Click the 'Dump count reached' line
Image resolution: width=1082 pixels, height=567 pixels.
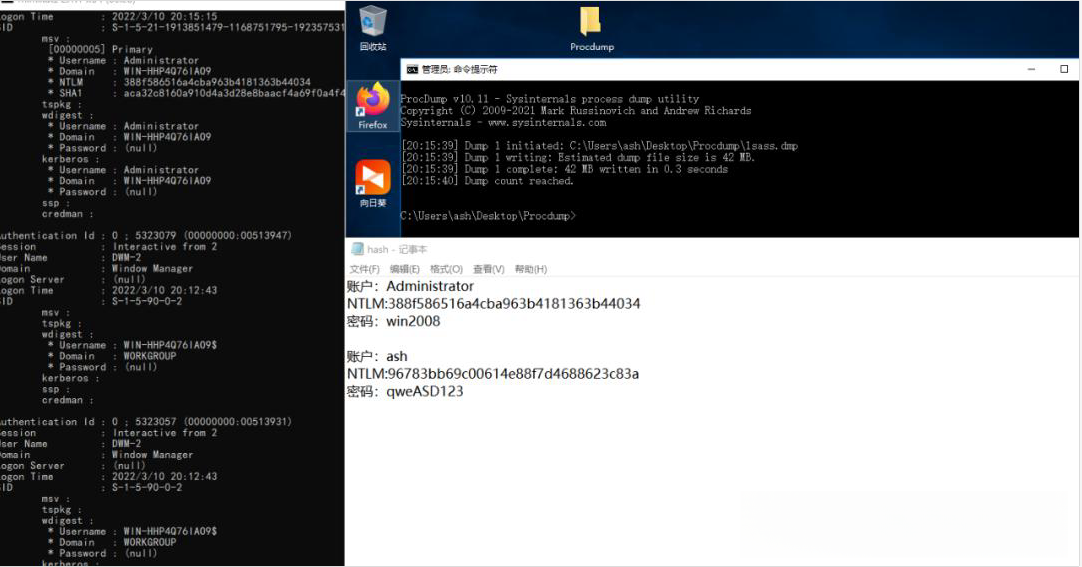click(x=487, y=181)
